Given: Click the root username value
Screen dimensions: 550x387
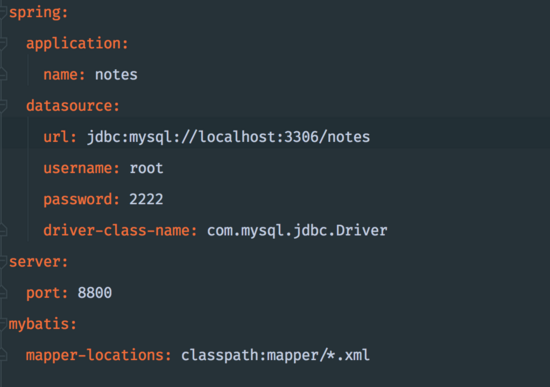Looking at the screenshot, I should (x=146, y=168).
